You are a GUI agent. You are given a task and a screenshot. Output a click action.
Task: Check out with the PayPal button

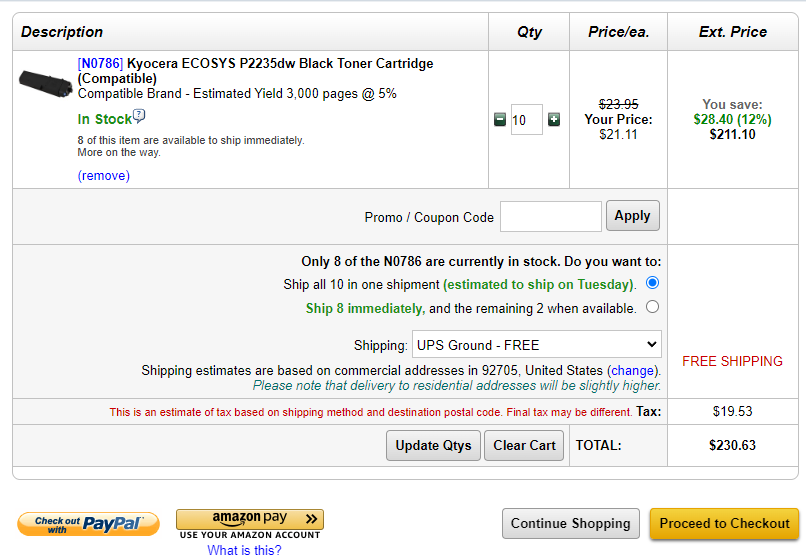[88, 524]
